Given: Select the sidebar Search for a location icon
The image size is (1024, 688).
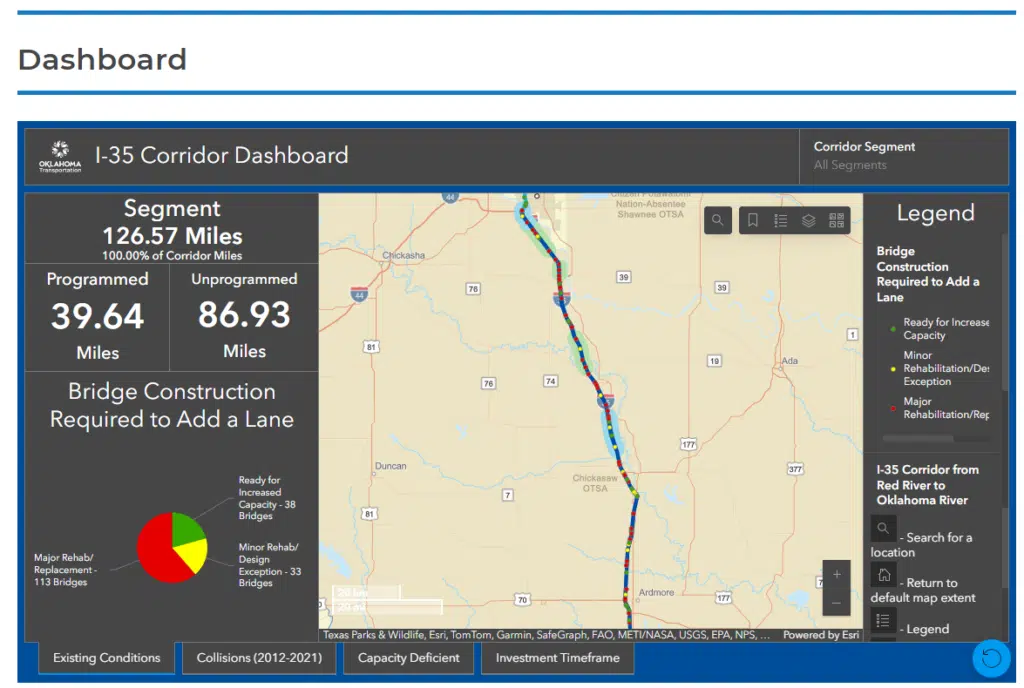Looking at the screenshot, I should tap(883, 528).
